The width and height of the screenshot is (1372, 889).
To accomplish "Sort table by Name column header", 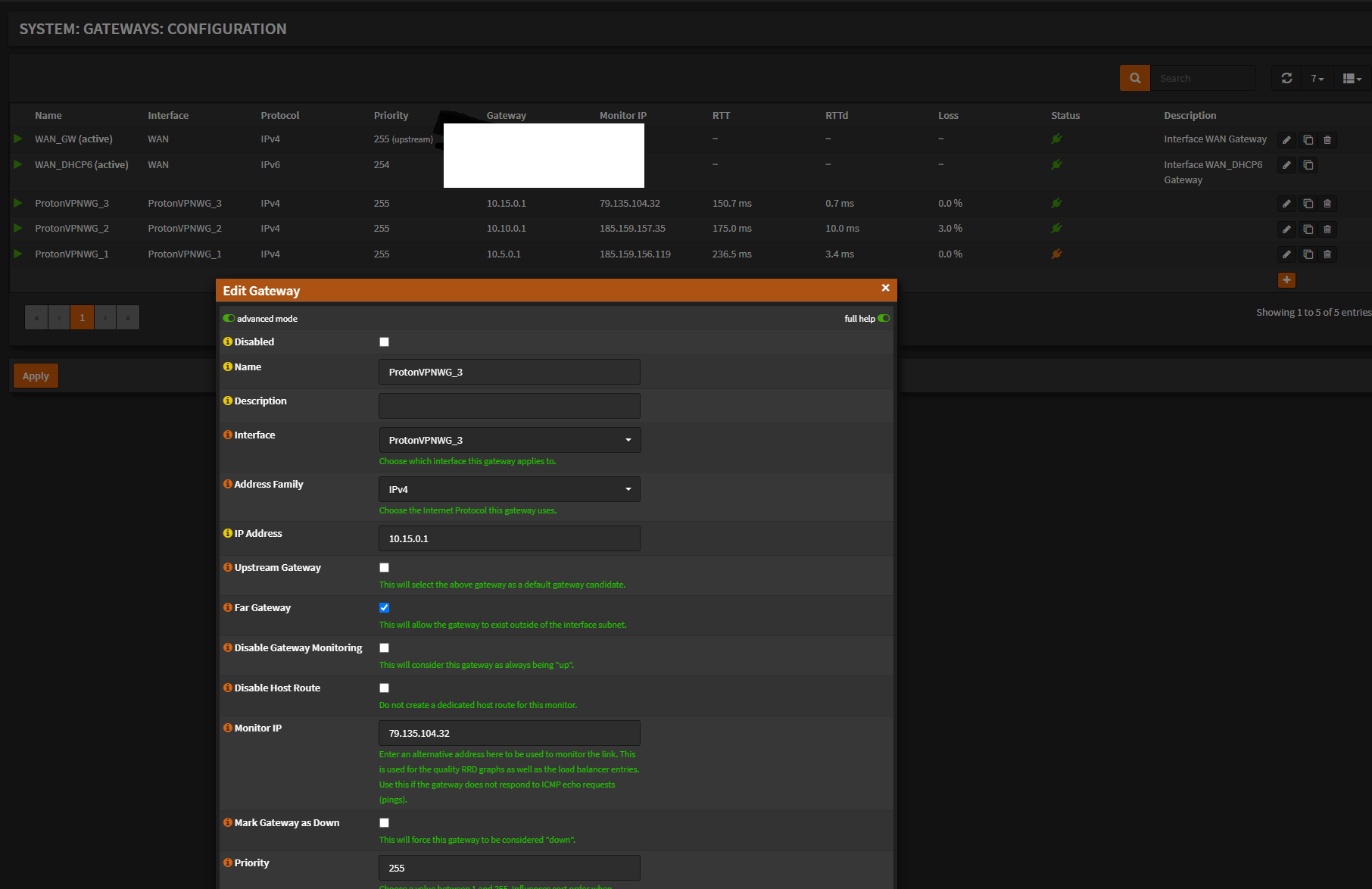I will click(x=48, y=115).
